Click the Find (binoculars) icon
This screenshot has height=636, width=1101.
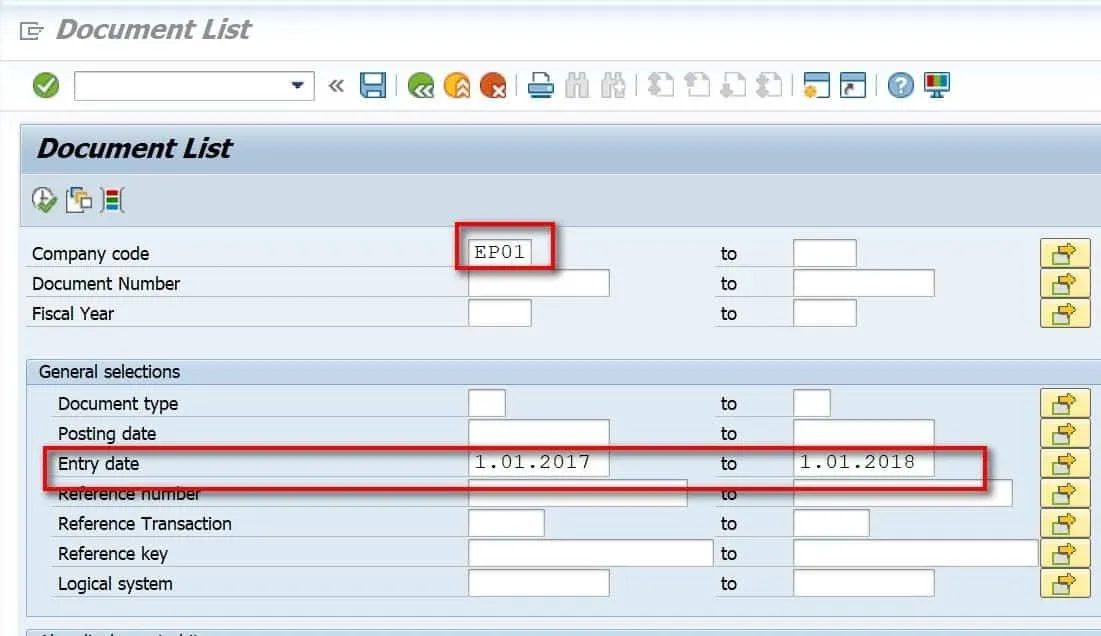coord(576,85)
